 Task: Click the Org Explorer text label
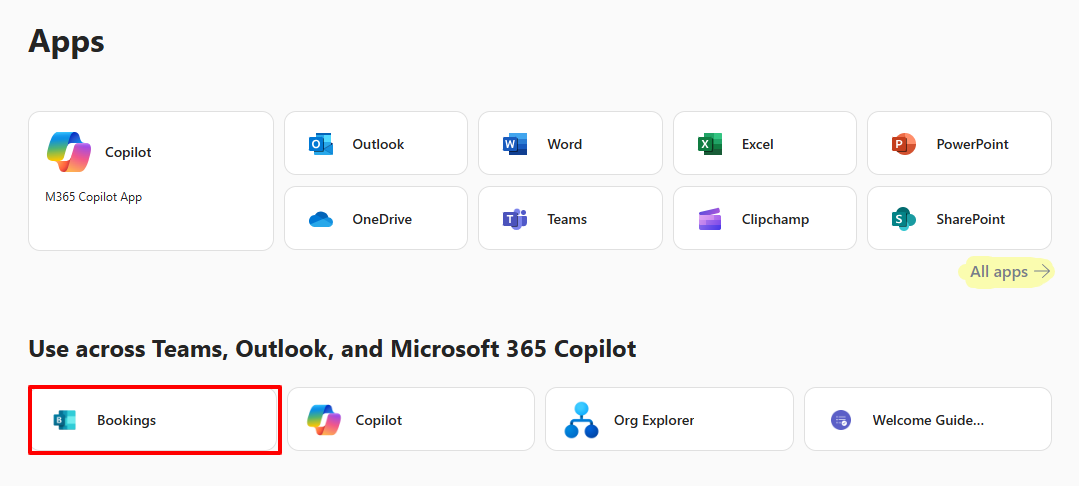coord(654,420)
